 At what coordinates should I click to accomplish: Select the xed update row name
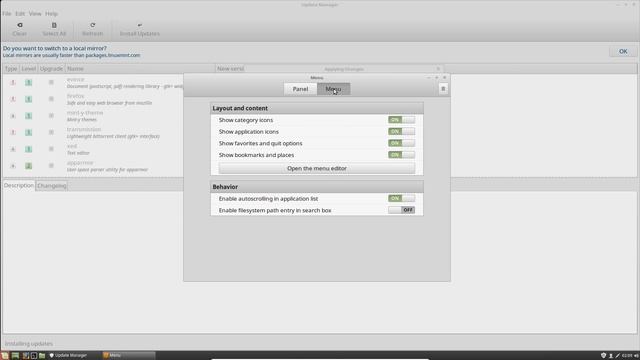(72, 146)
